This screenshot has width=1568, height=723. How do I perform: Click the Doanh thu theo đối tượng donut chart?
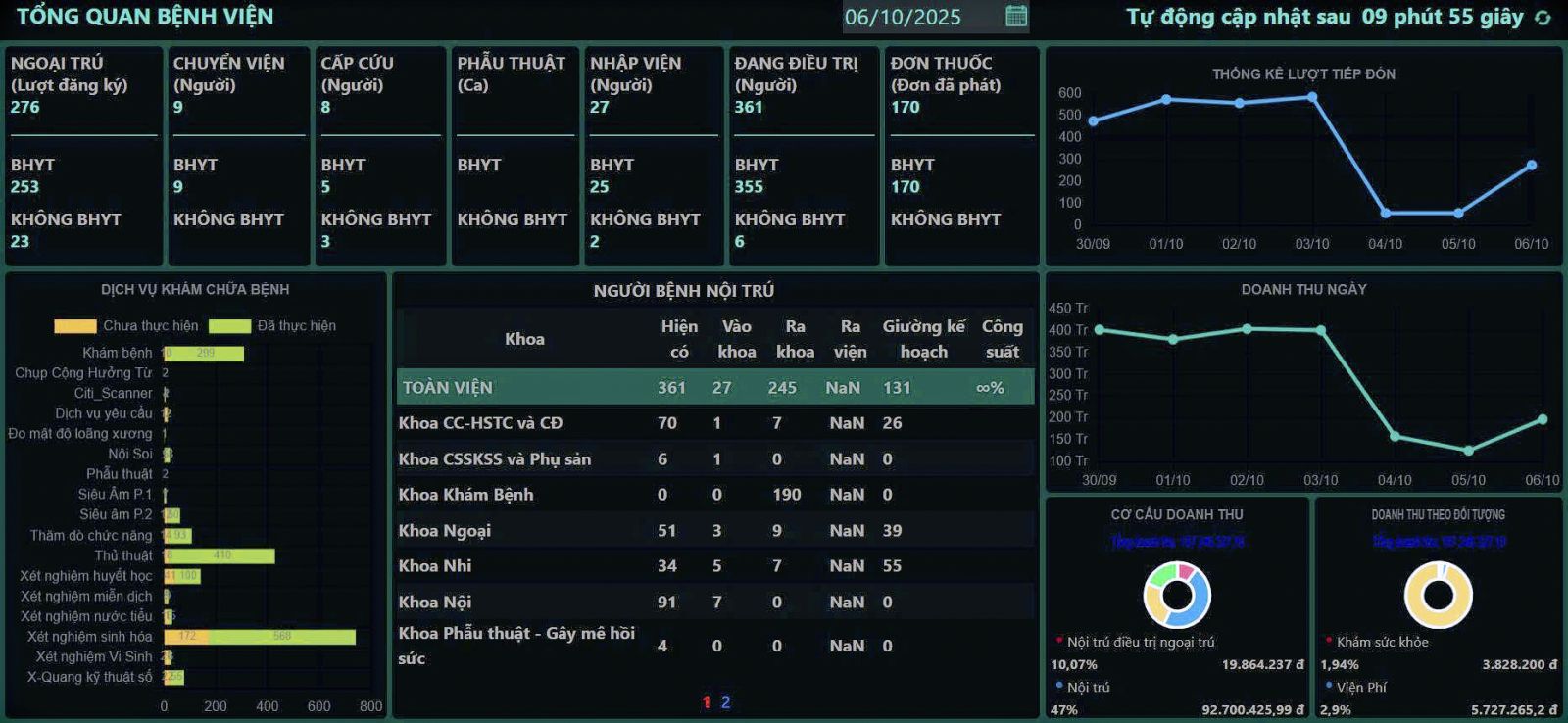pyautogui.click(x=1438, y=595)
